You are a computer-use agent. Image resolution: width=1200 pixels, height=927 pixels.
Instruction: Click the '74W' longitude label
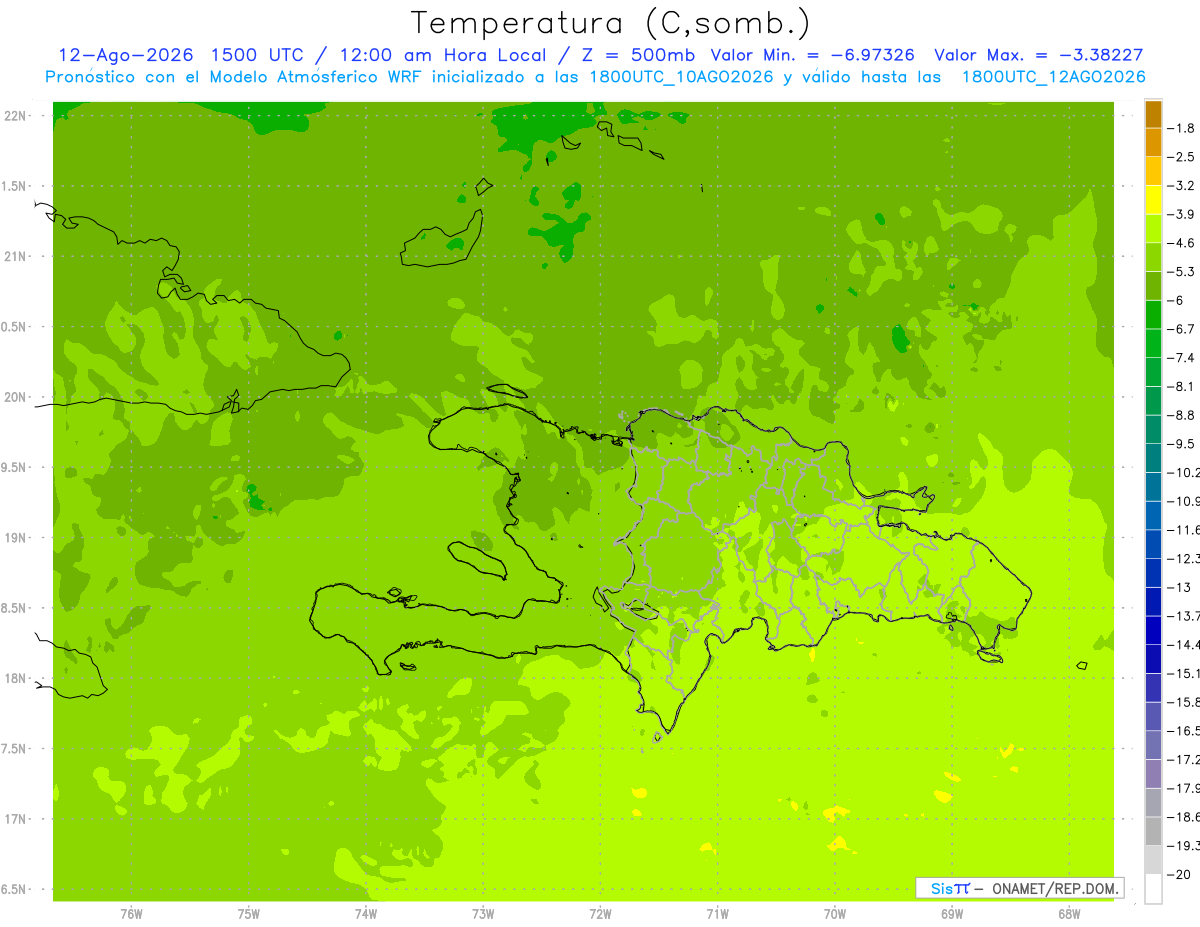pyautogui.click(x=366, y=914)
